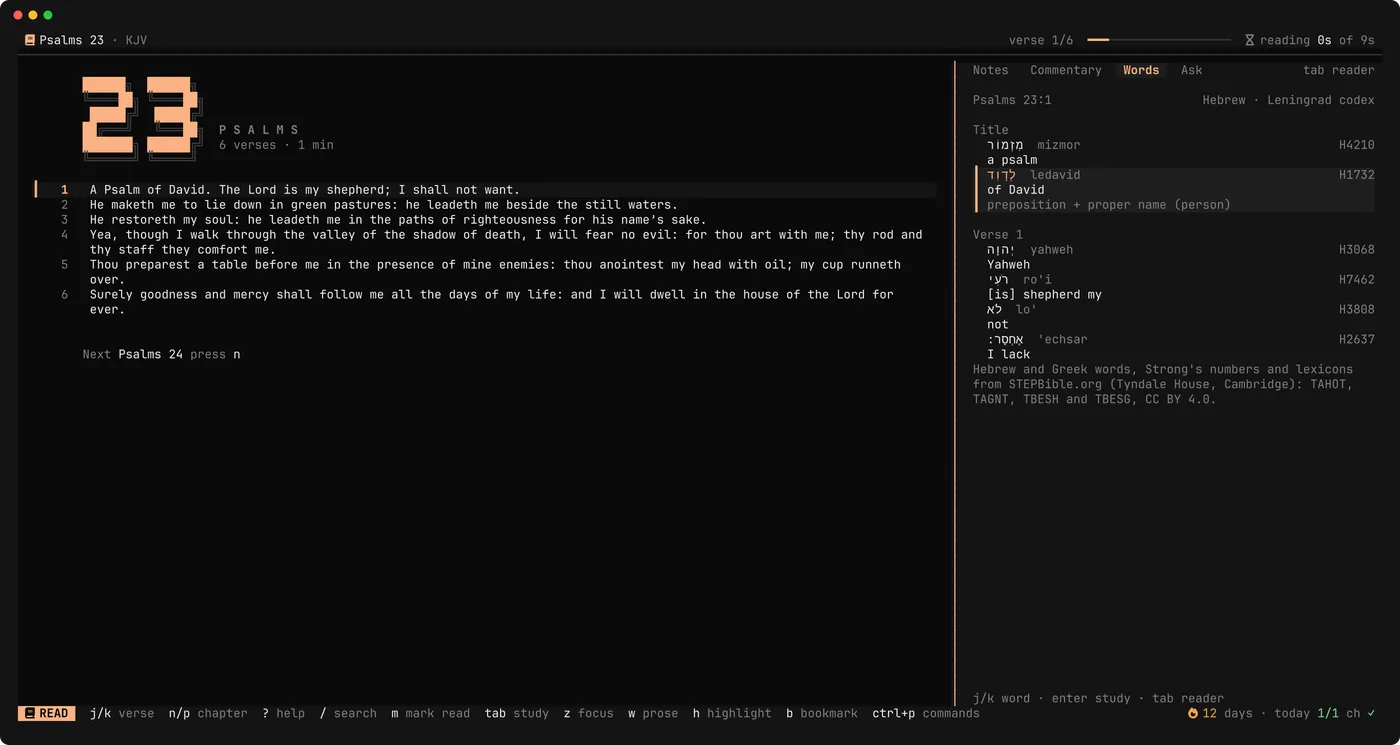This screenshot has height=745, width=1400.
Task: Click the KJV translation label
Action: click(x=137, y=40)
